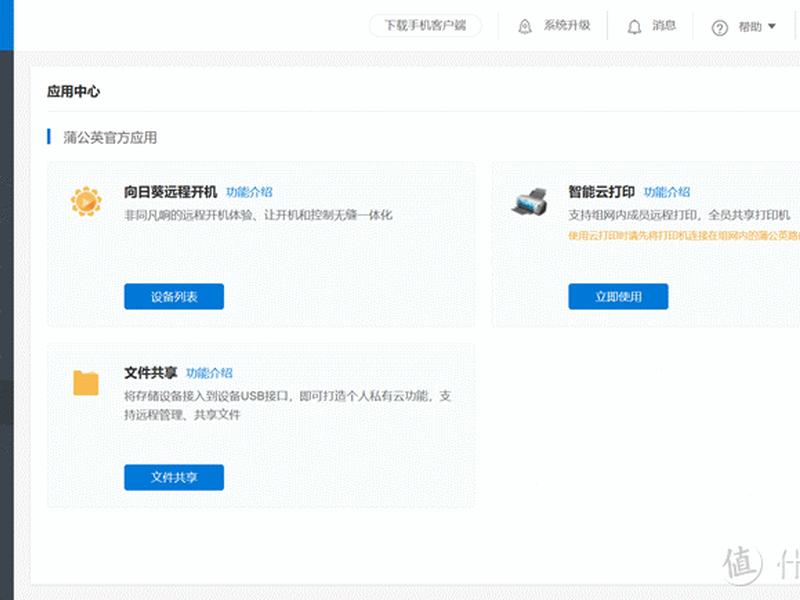The width and height of the screenshot is (800, 600).
Task: Open 功能介绍 link for 文件共享
Action: tap(209, 373)
